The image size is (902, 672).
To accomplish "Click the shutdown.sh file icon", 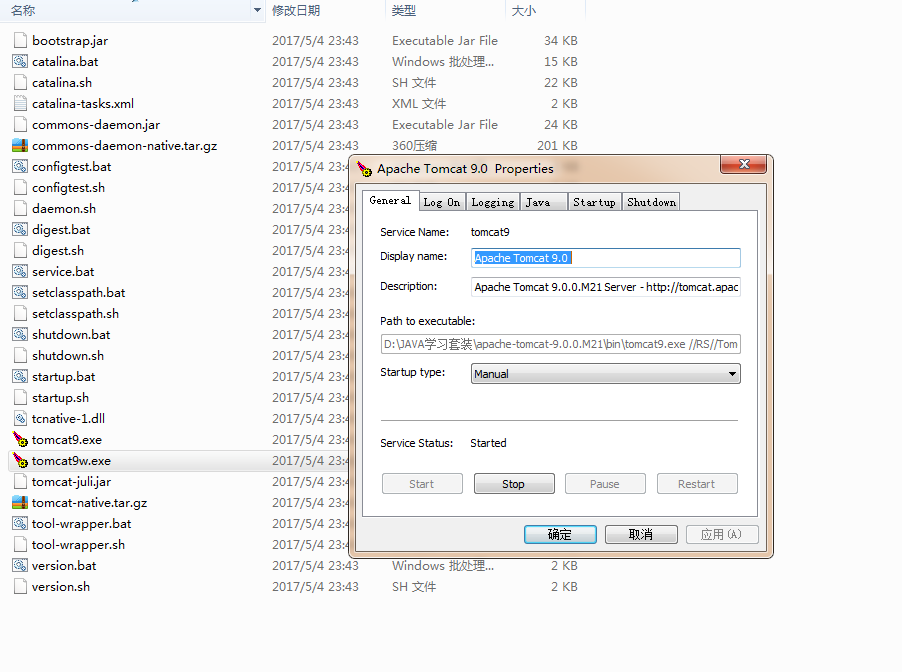I will click(20, 356).
